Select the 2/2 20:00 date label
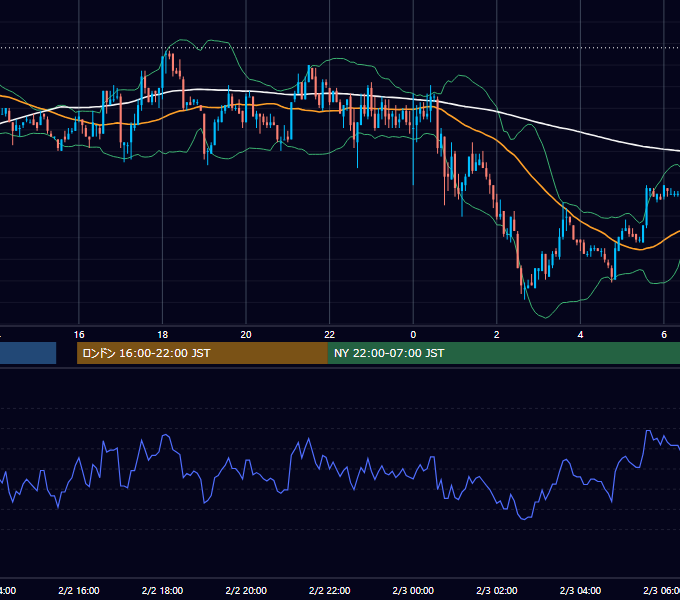This screenshot has height=600, width=680. tap(246, 590)
